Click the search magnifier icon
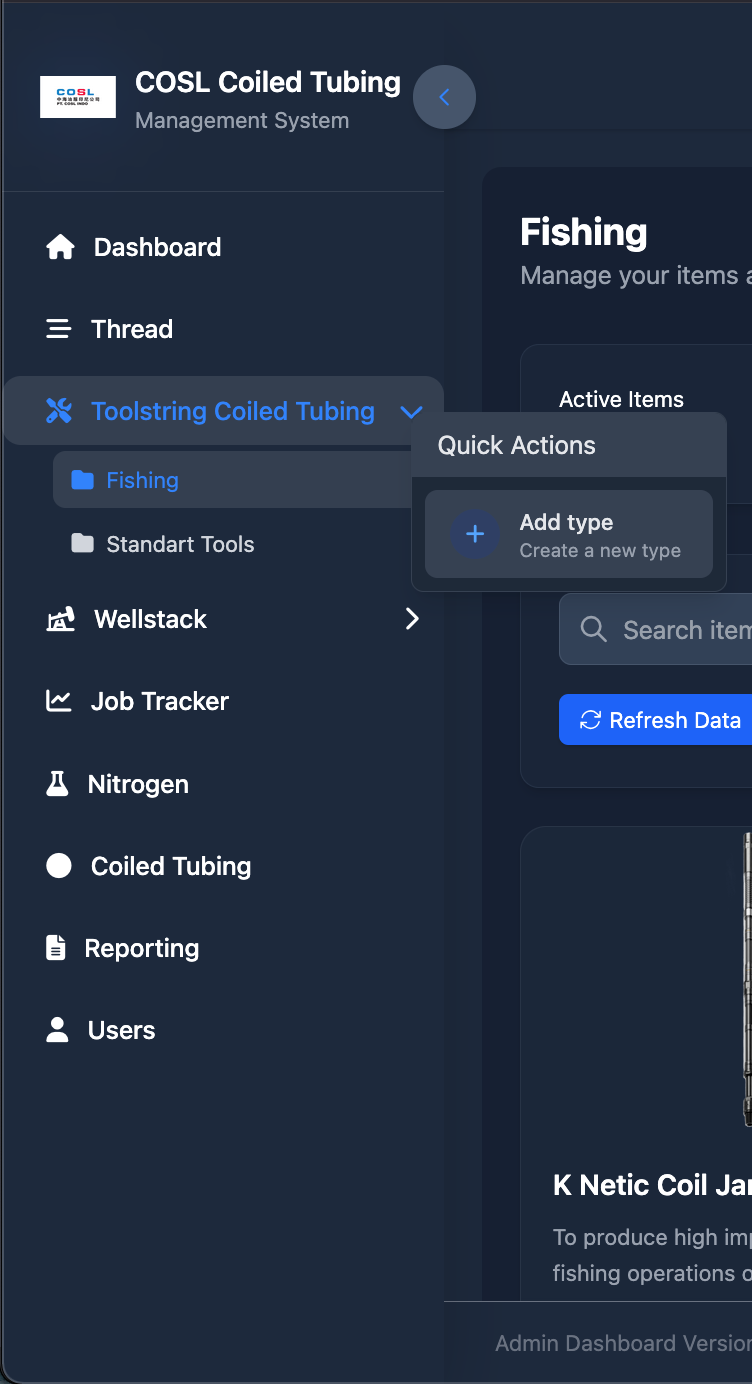752x1384 pixels. (593, 629)
